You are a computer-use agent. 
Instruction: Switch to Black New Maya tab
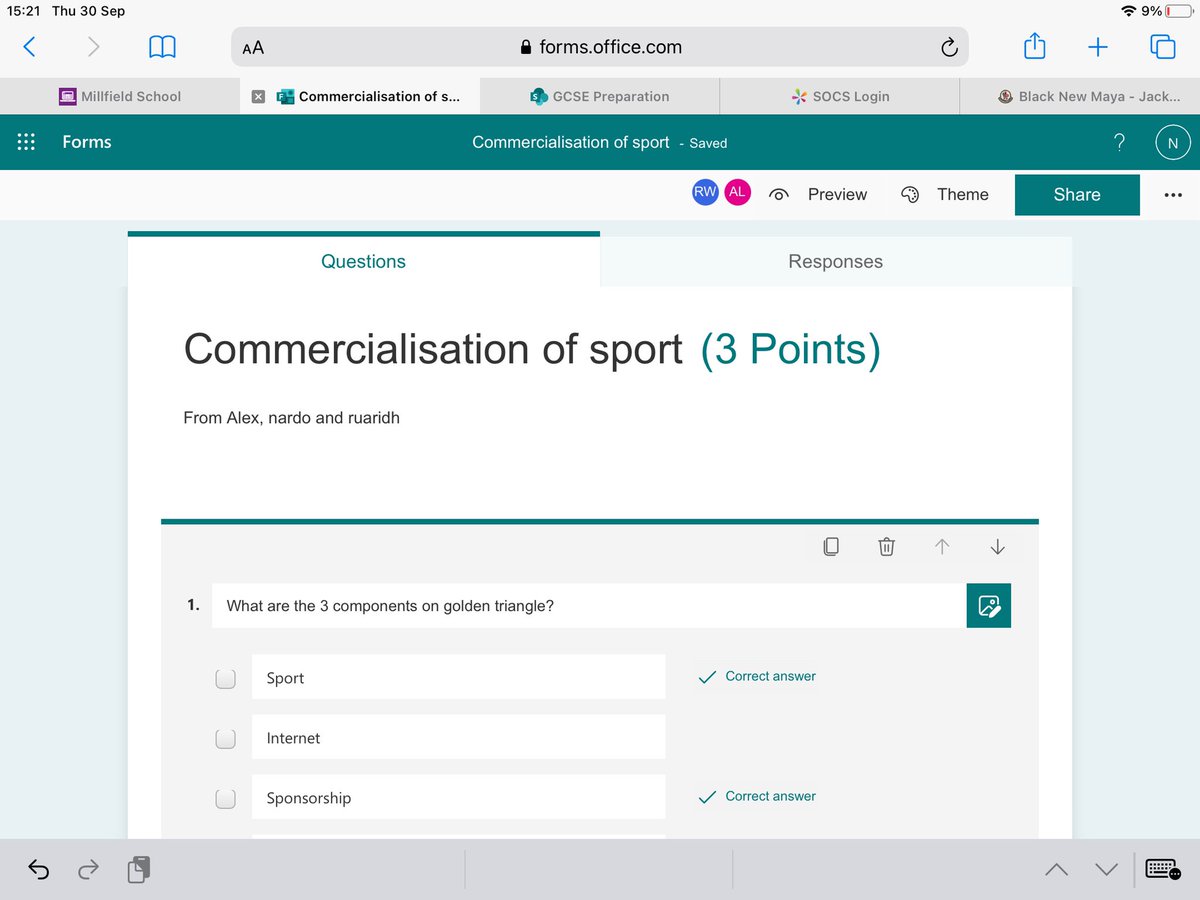pos(1080,97)
